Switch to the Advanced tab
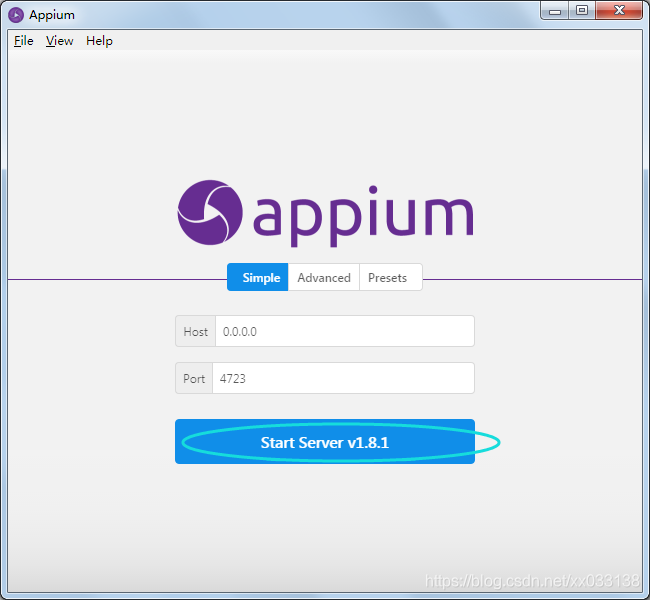The image size is (650, 600). pos(324,277)
